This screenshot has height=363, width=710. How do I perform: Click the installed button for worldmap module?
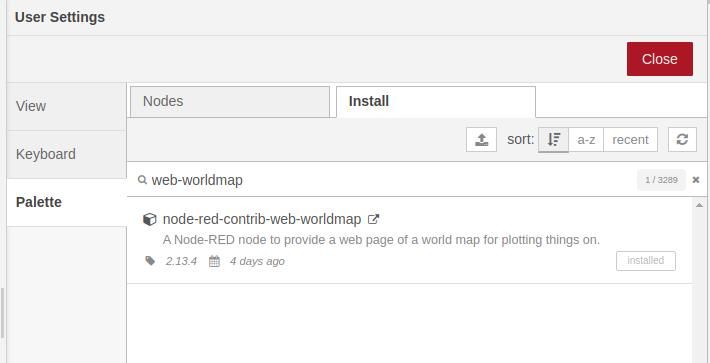[646, 261]
